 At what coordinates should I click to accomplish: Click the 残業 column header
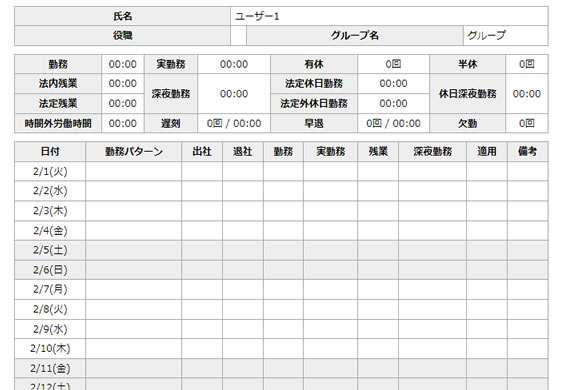378,152
